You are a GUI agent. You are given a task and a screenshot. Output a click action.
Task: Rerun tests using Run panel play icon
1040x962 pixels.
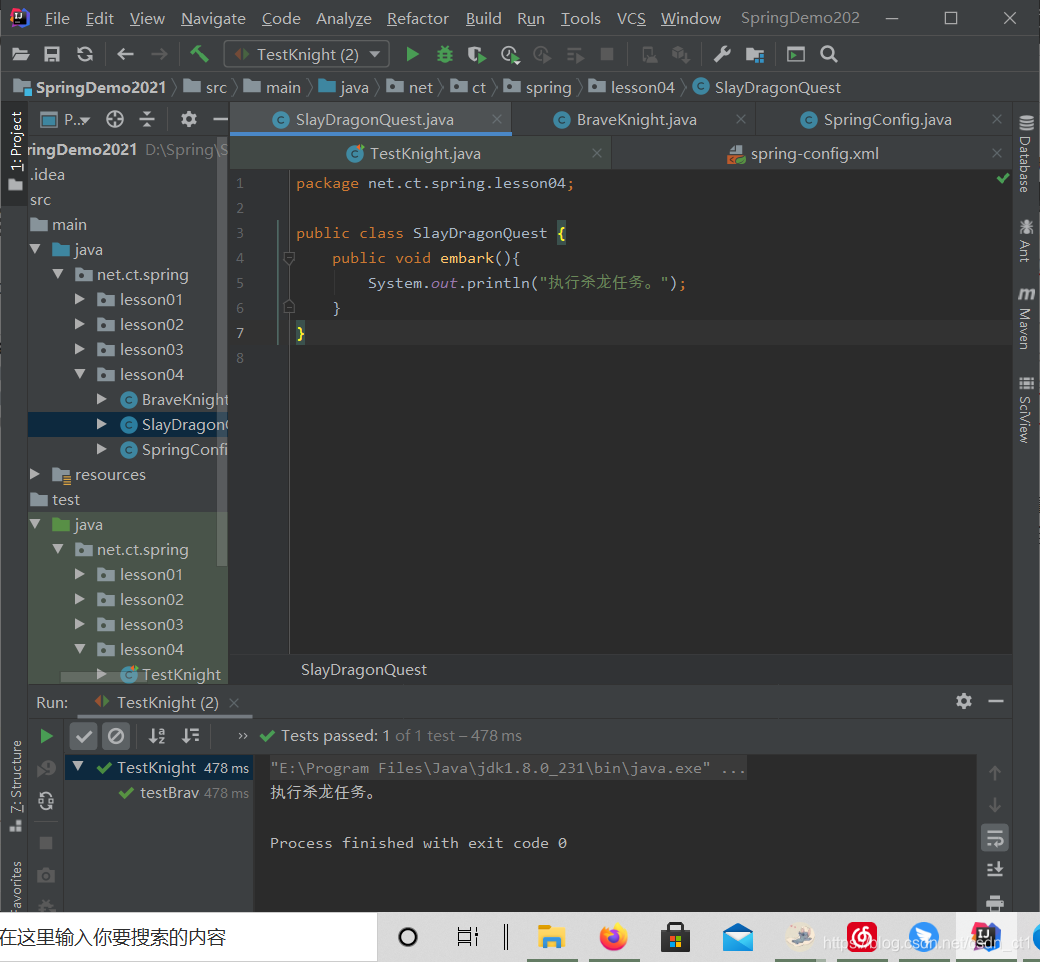[x=46, y=736]
